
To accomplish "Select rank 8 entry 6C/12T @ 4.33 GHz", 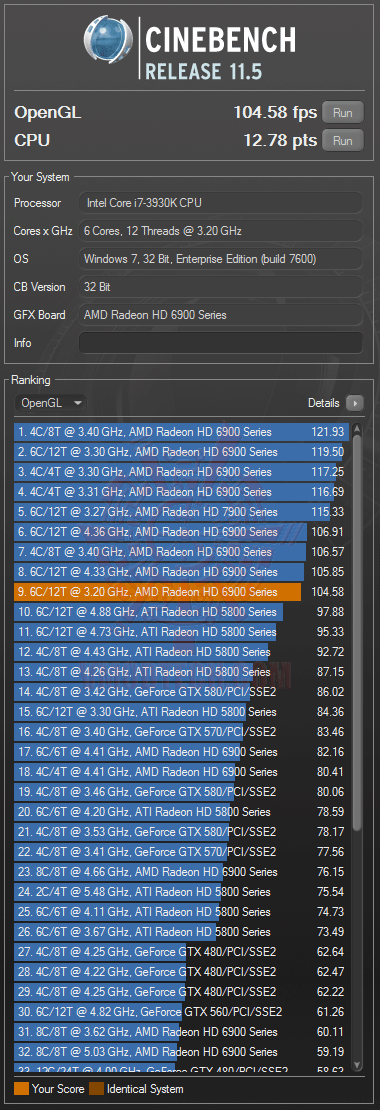I will tap(182, 571).
